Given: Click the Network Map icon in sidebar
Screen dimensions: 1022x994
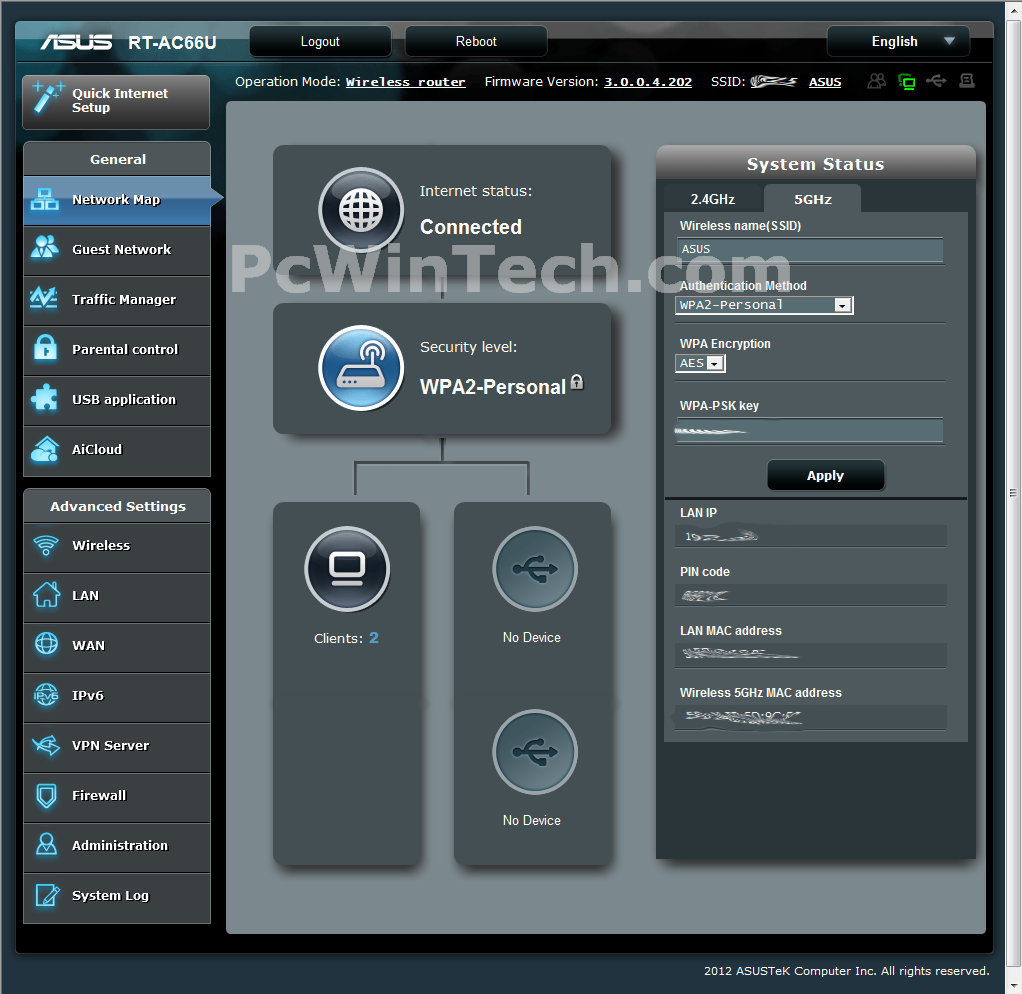Looking at the screenshot, I should click(x=44, y=199).
